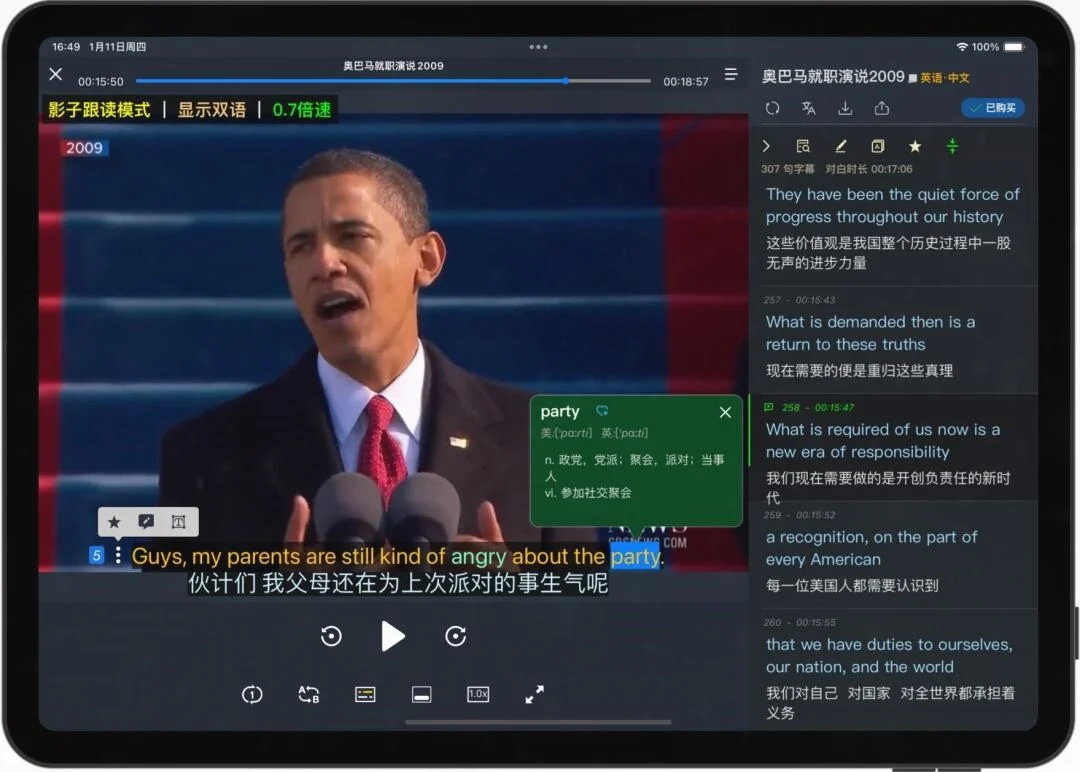Viewport: 1080px width, 772px height.
Task: Click the word angry in subtitle
Action: tap(479, 556)
